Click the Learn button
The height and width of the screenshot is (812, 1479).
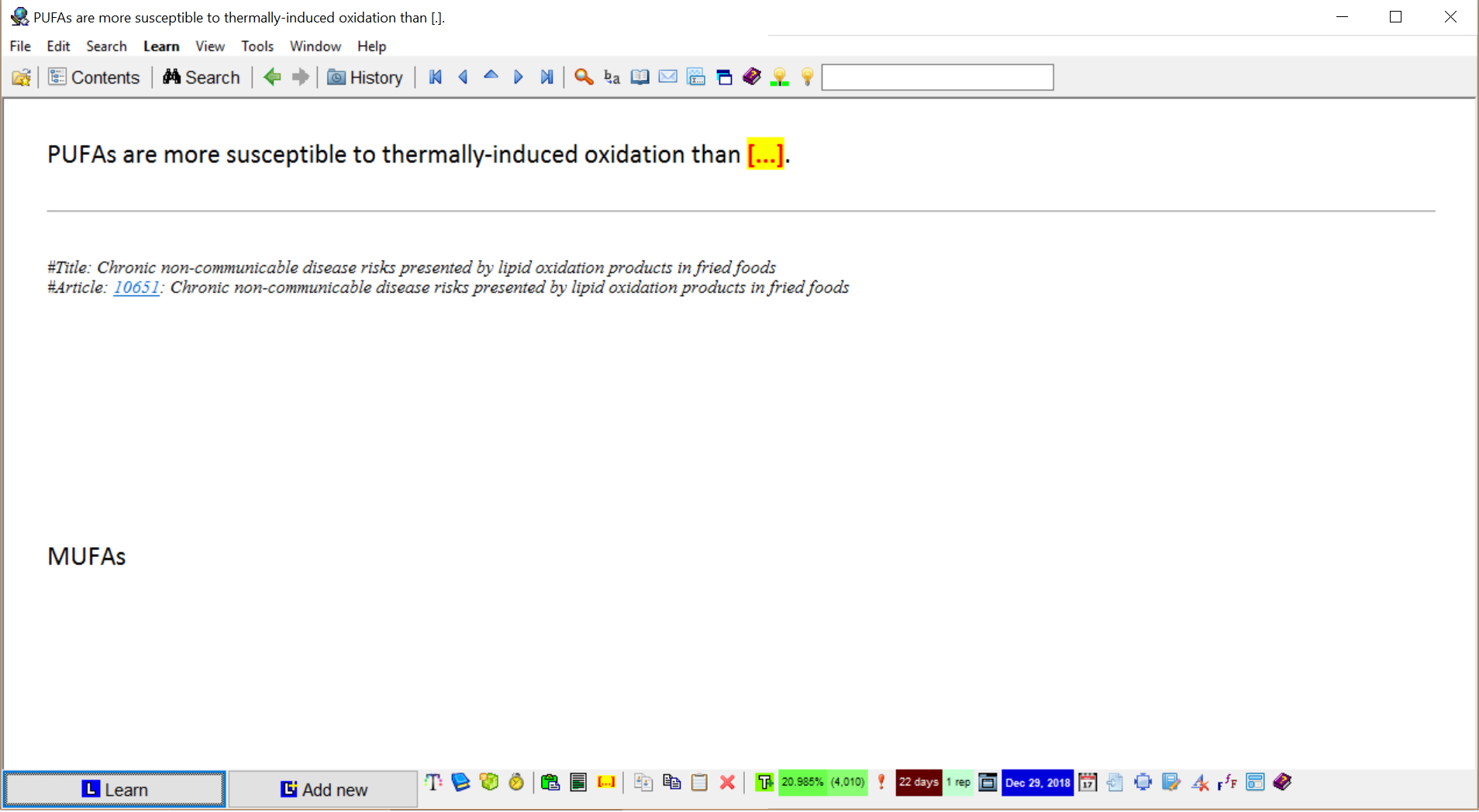pyautogui.click(x=115, y=790)
